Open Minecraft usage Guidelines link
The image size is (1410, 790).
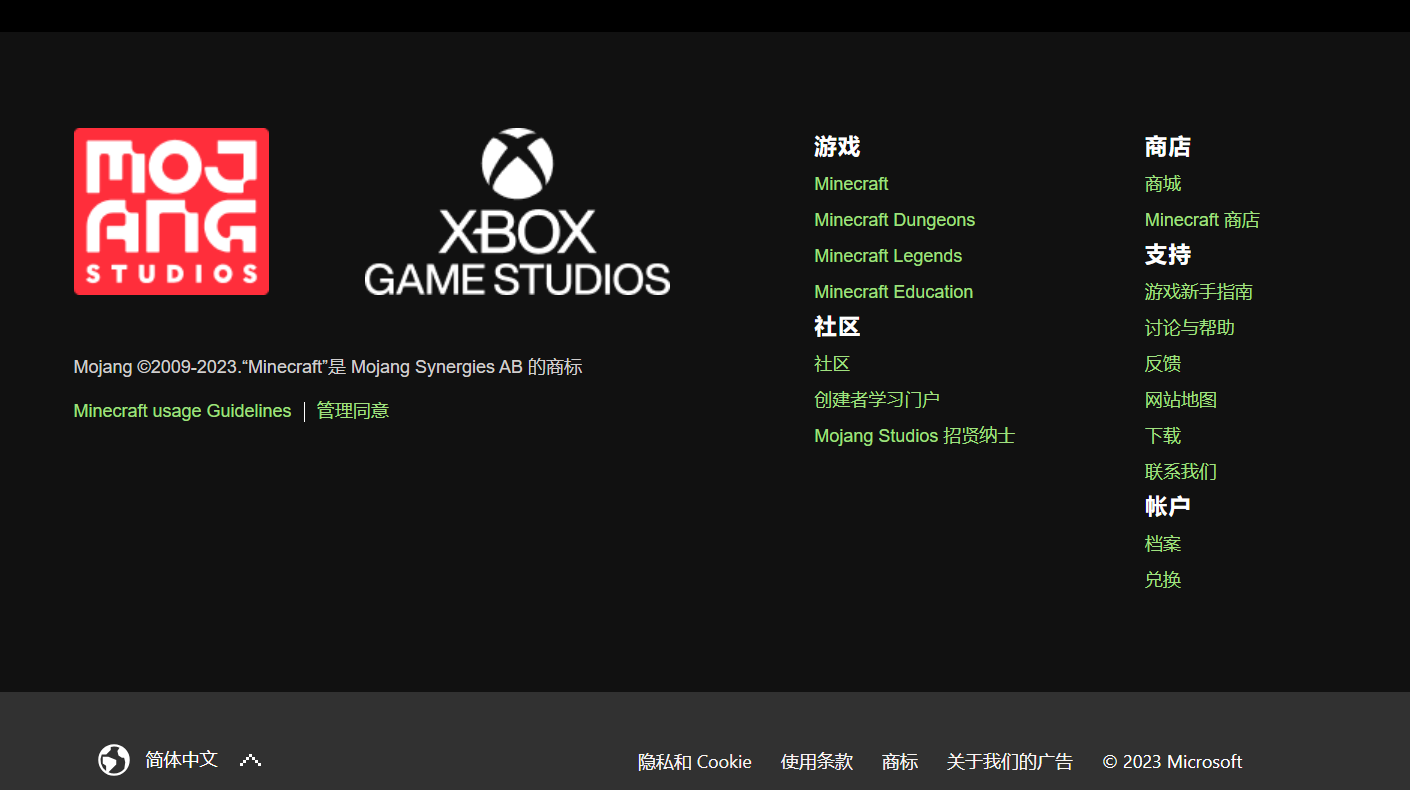(182, 411)
